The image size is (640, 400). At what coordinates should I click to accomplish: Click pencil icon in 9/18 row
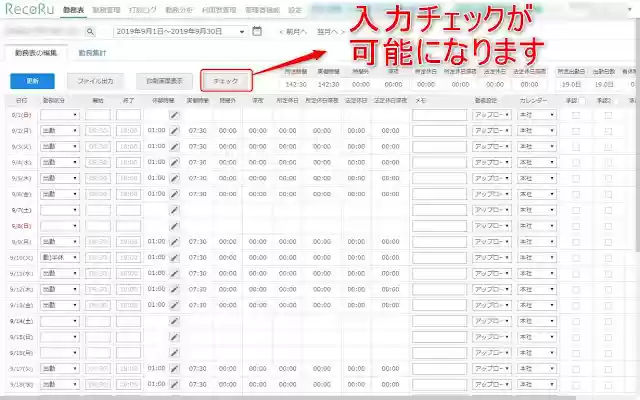[174, 384]
